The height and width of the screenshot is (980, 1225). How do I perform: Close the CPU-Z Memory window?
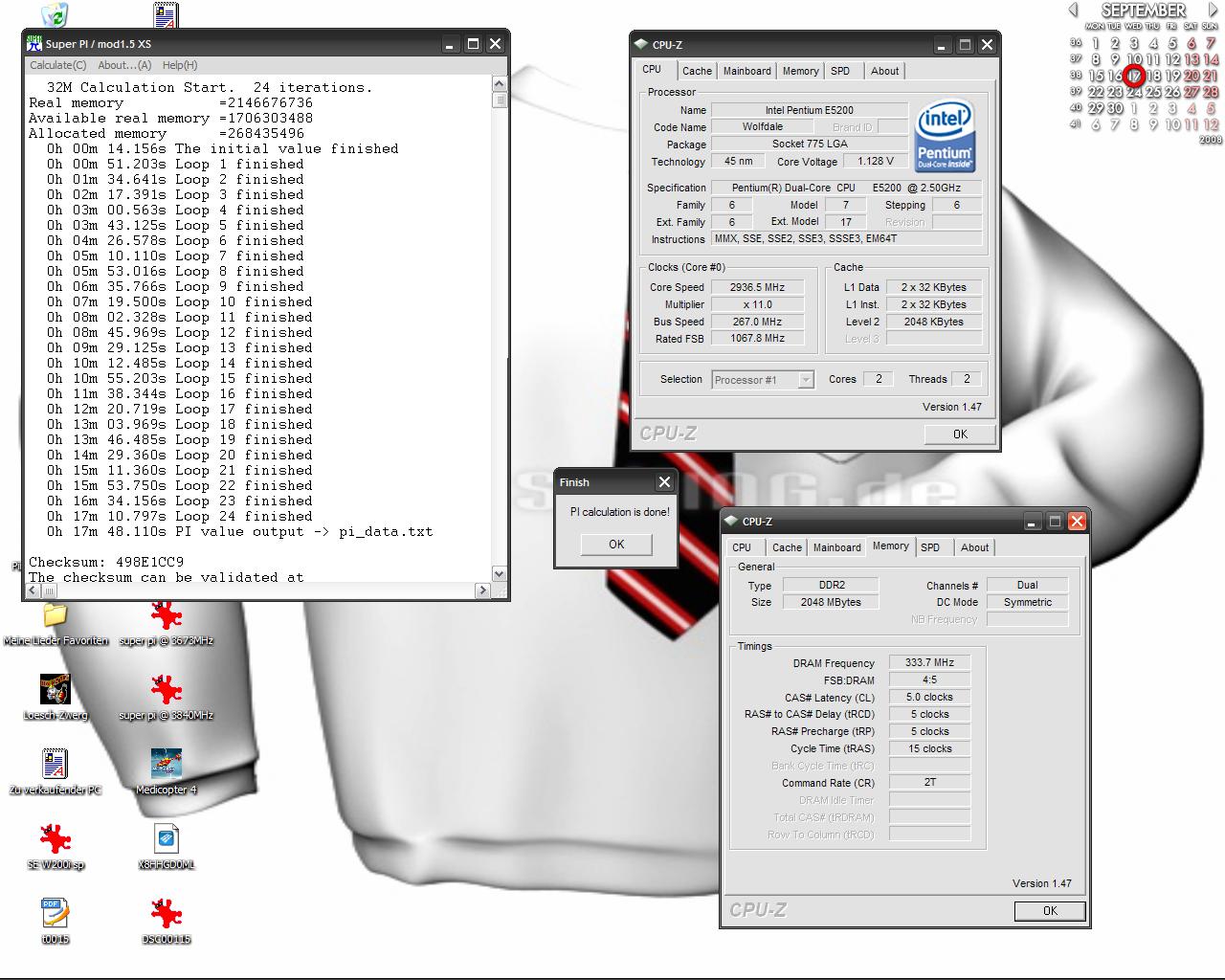tap(1077, 521)
